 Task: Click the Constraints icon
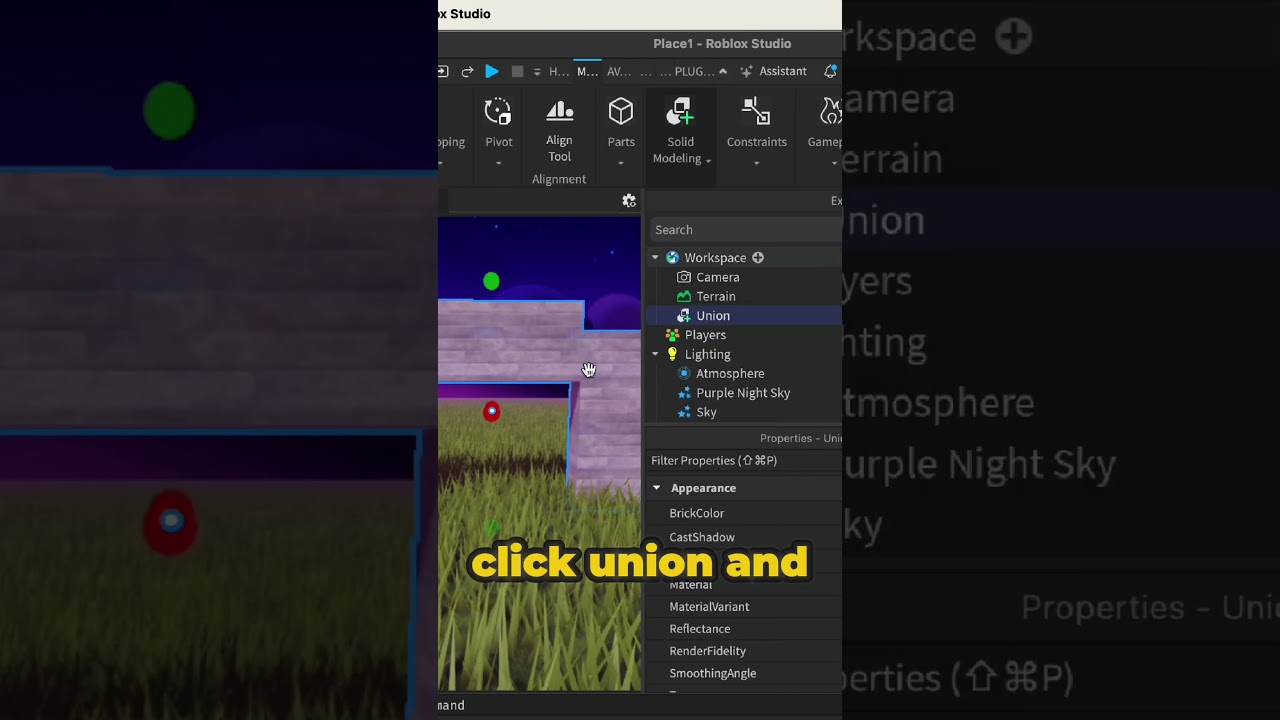click(x=756, y=111)
